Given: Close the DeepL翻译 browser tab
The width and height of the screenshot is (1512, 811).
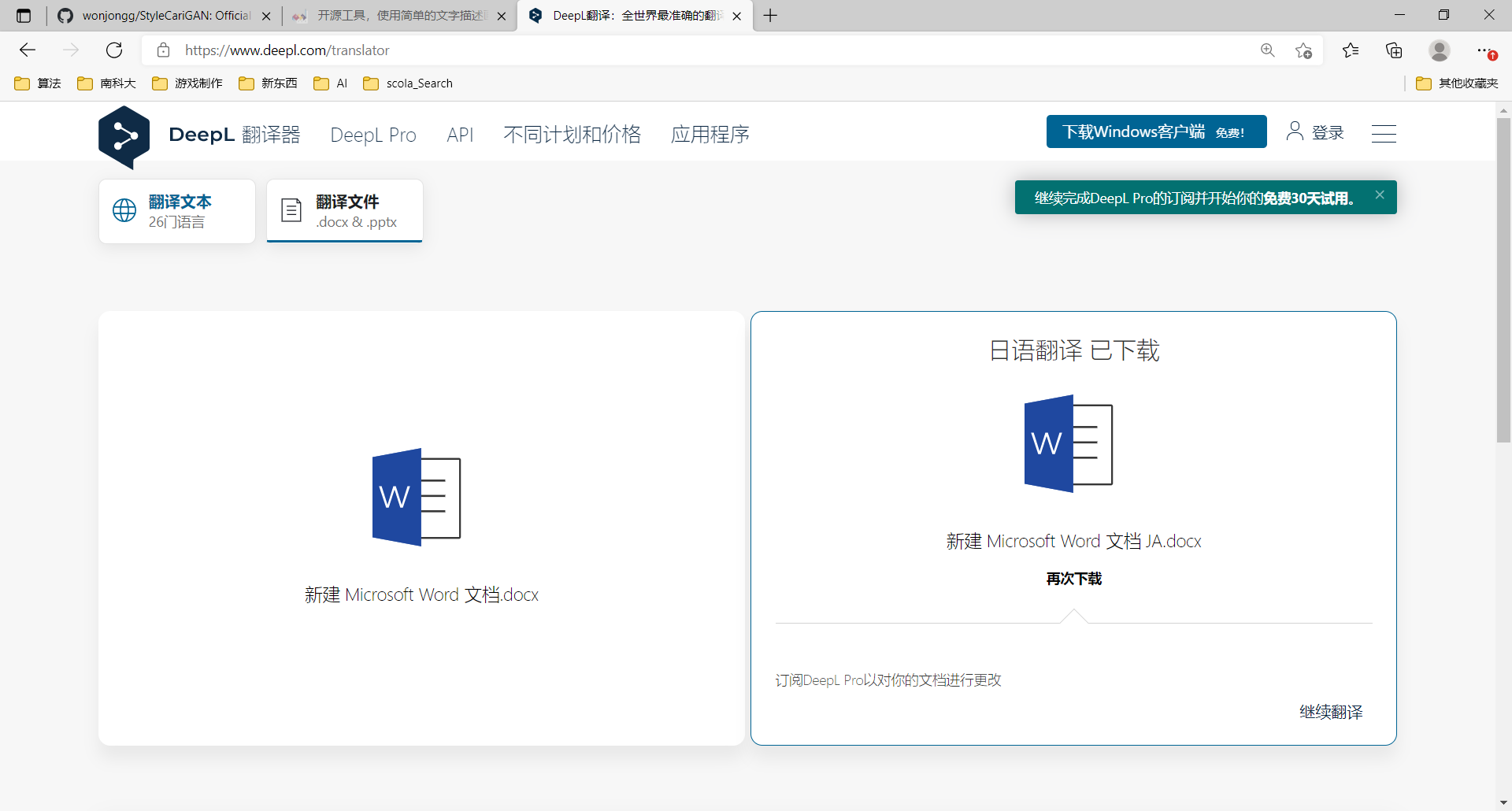Looking at the screenshot, I should coord(737,16).
